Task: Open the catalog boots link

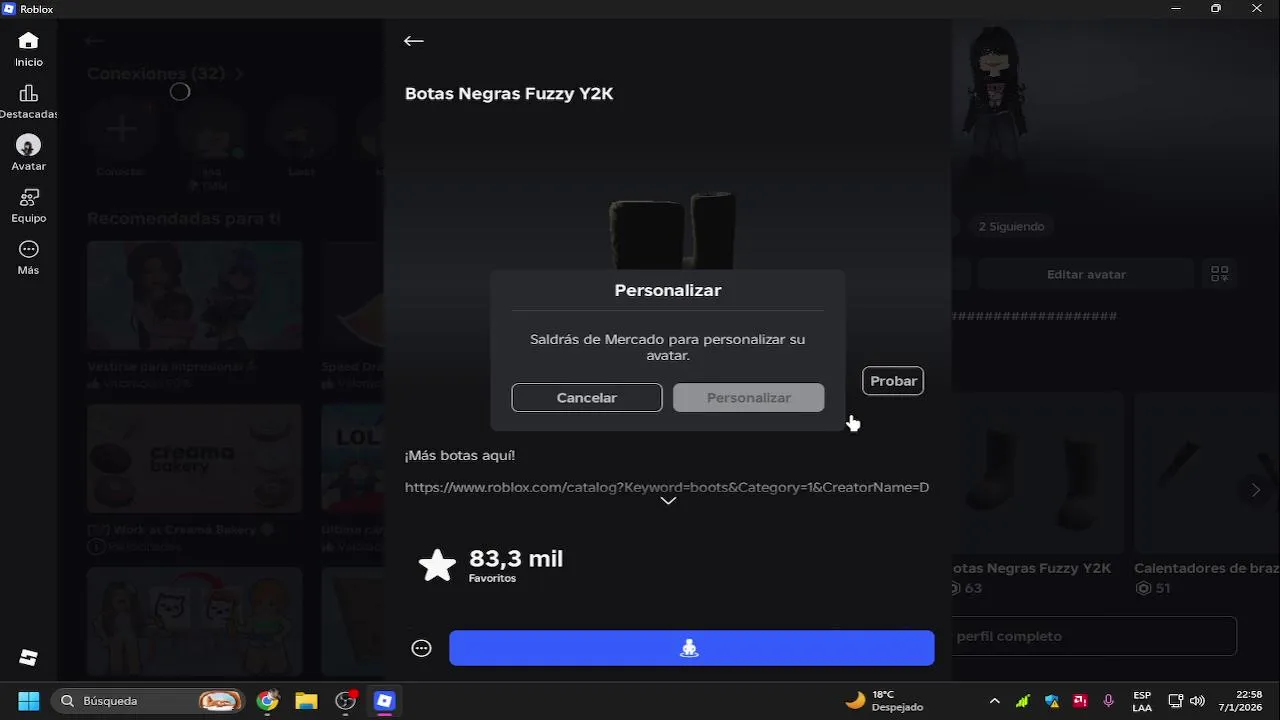Action: (667, 487)
